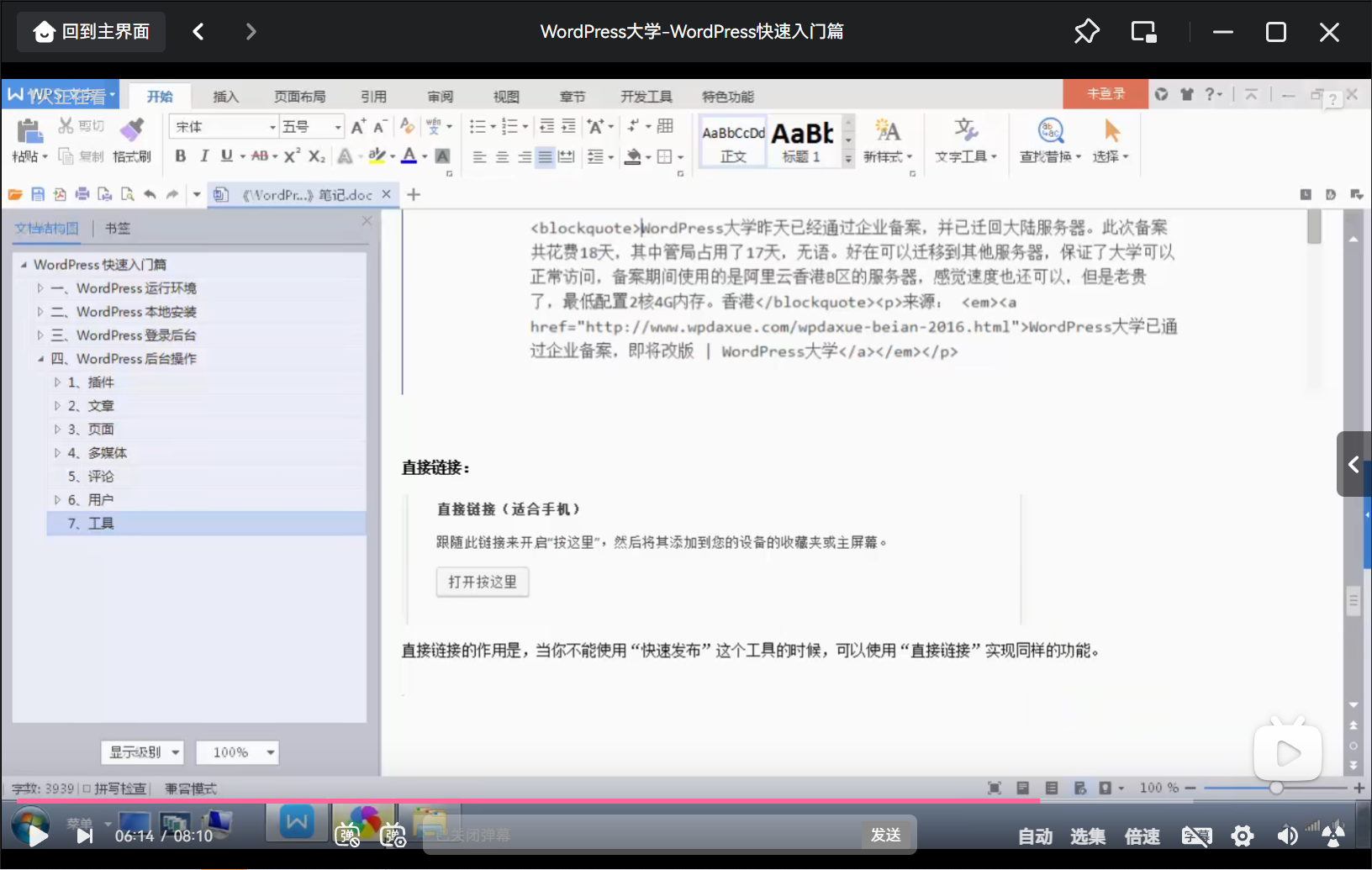Click the undo arrow in quick toolbar

pos(150,195)
